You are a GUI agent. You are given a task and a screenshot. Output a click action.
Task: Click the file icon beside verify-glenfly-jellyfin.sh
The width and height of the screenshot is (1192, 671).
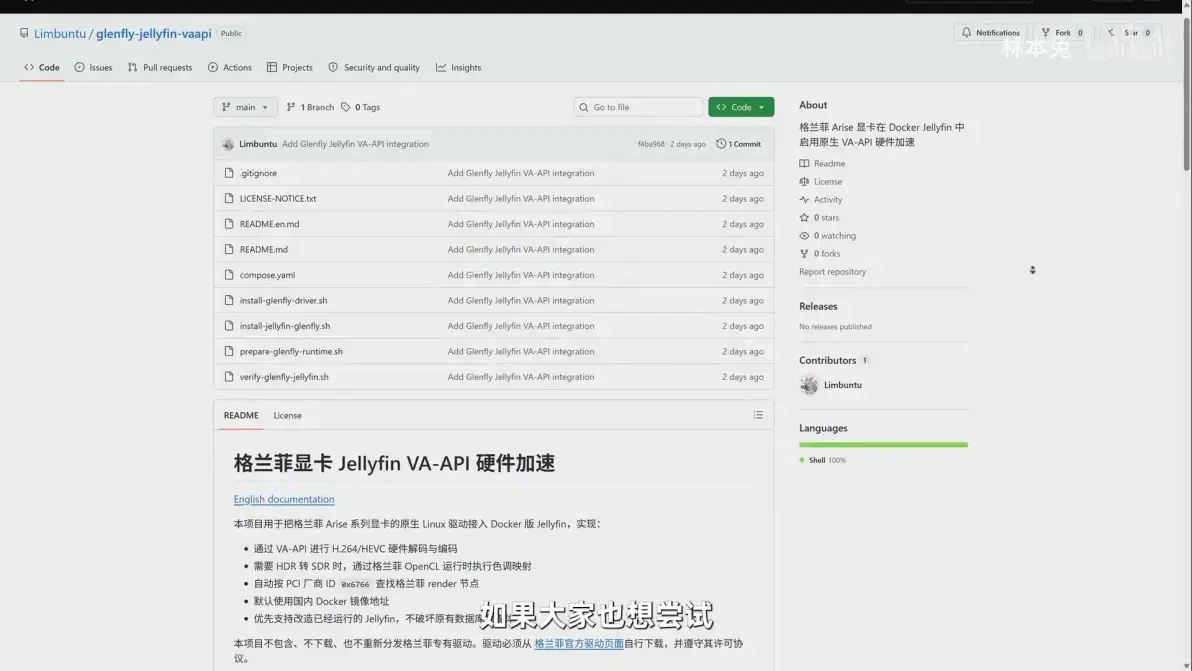pyautogui.click(x=229, y=377)
